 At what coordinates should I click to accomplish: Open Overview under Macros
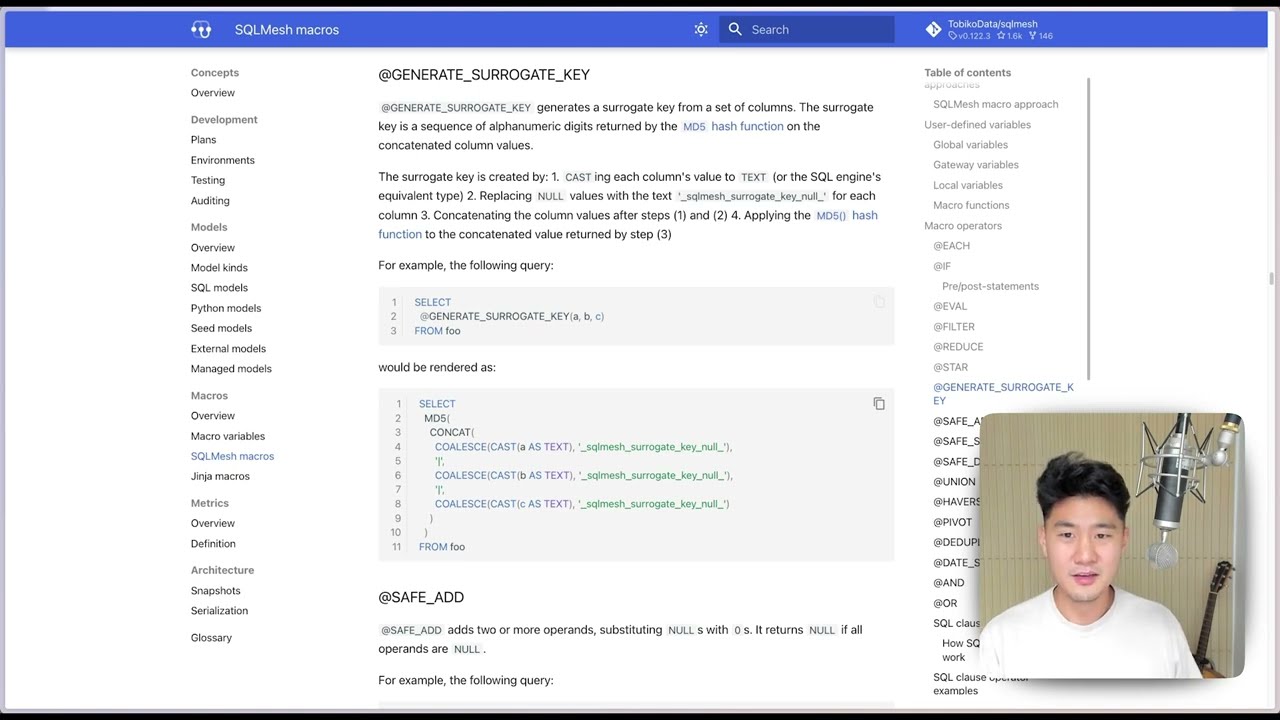coord(213,416)
